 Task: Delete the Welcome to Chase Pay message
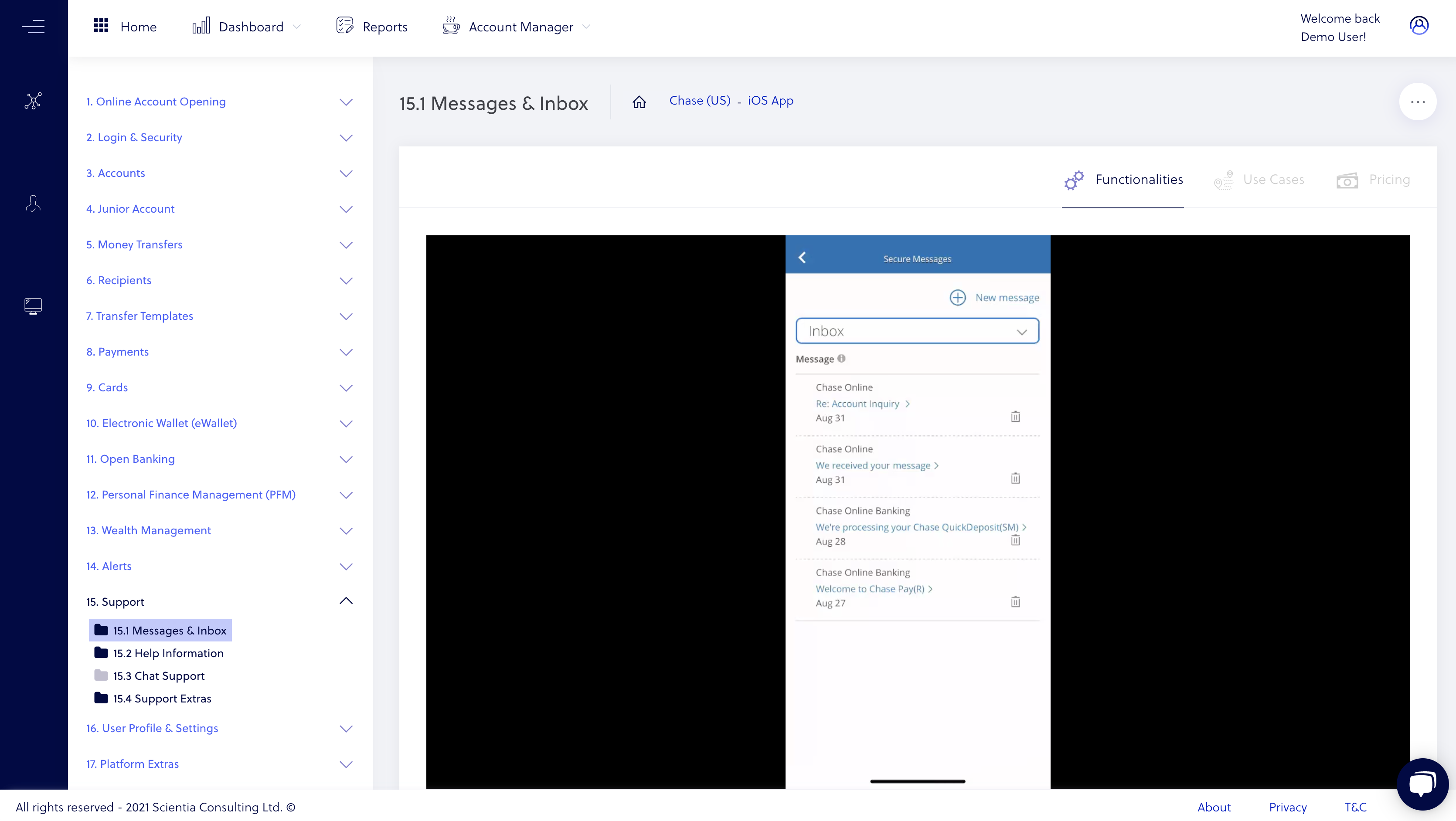[1016, 602]
